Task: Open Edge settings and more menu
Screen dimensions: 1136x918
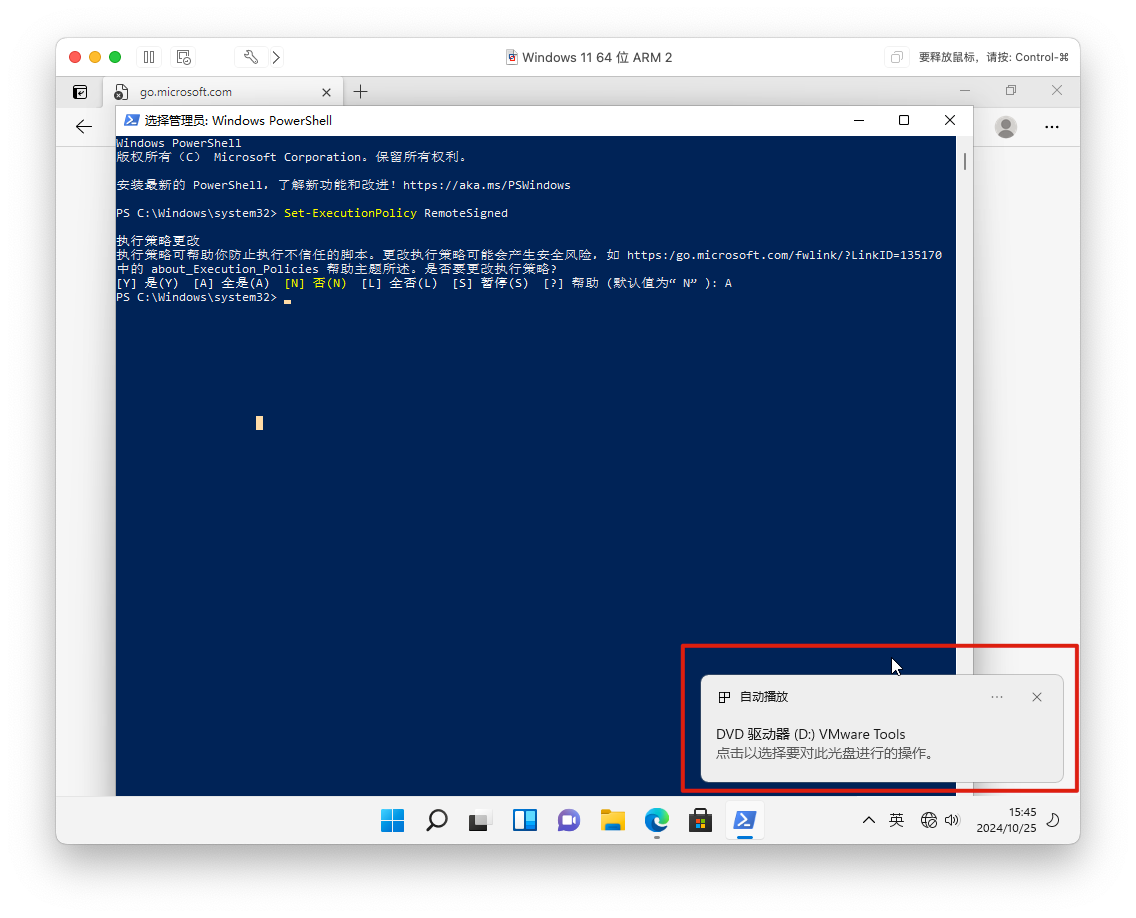Action: click(1052, 127)
